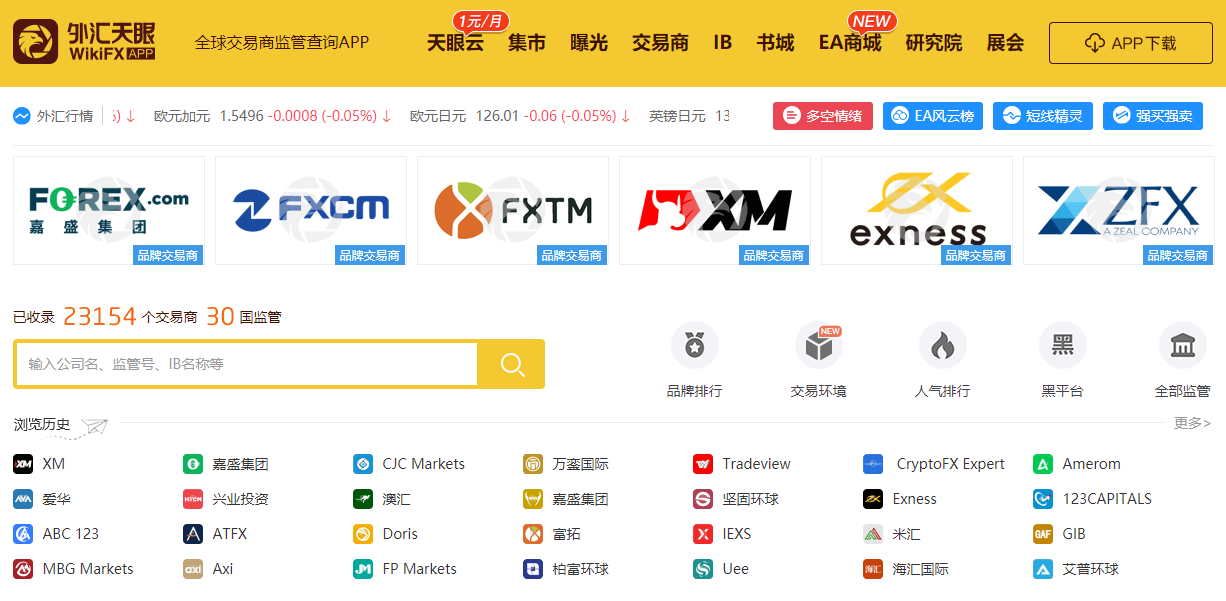Open the 交易环境 cube icon

(x=818, y=346)
